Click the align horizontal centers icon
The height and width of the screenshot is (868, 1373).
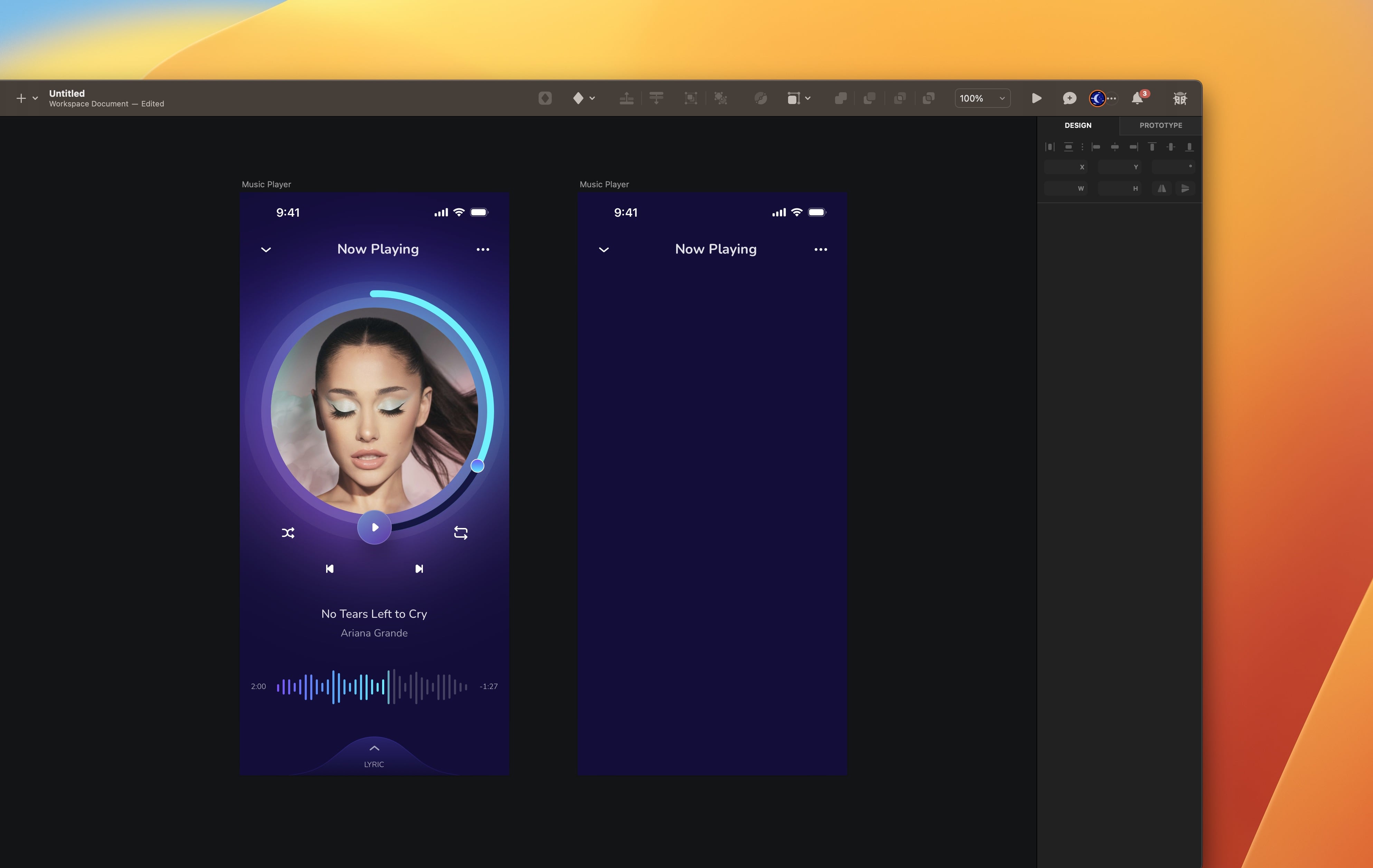[x=1115, y=147]
